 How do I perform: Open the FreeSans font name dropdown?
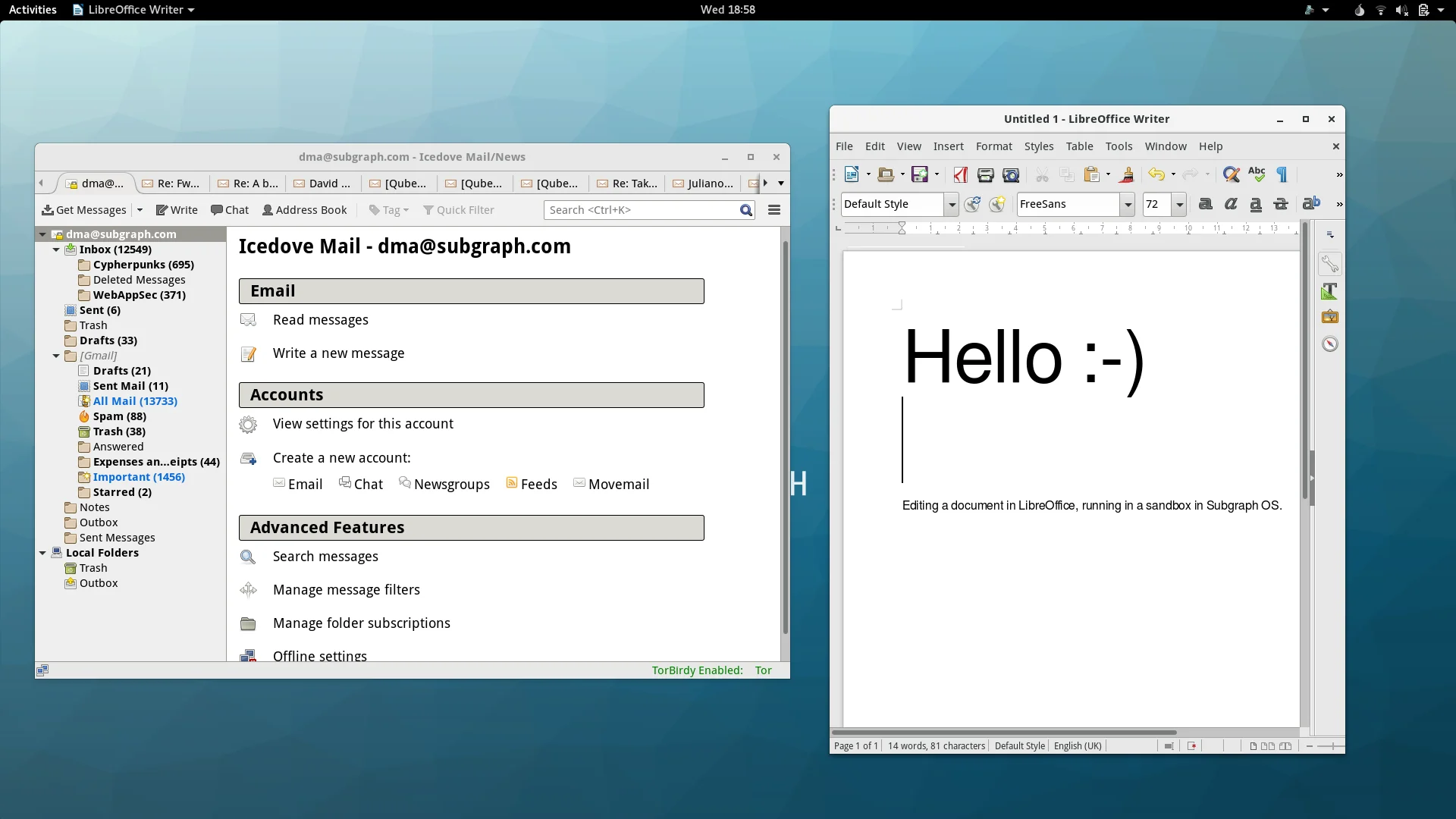(x=1128, y=205)
